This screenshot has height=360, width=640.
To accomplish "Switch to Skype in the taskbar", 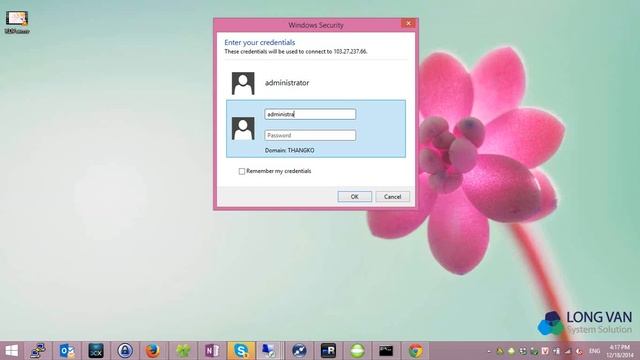I will point(241,351).
